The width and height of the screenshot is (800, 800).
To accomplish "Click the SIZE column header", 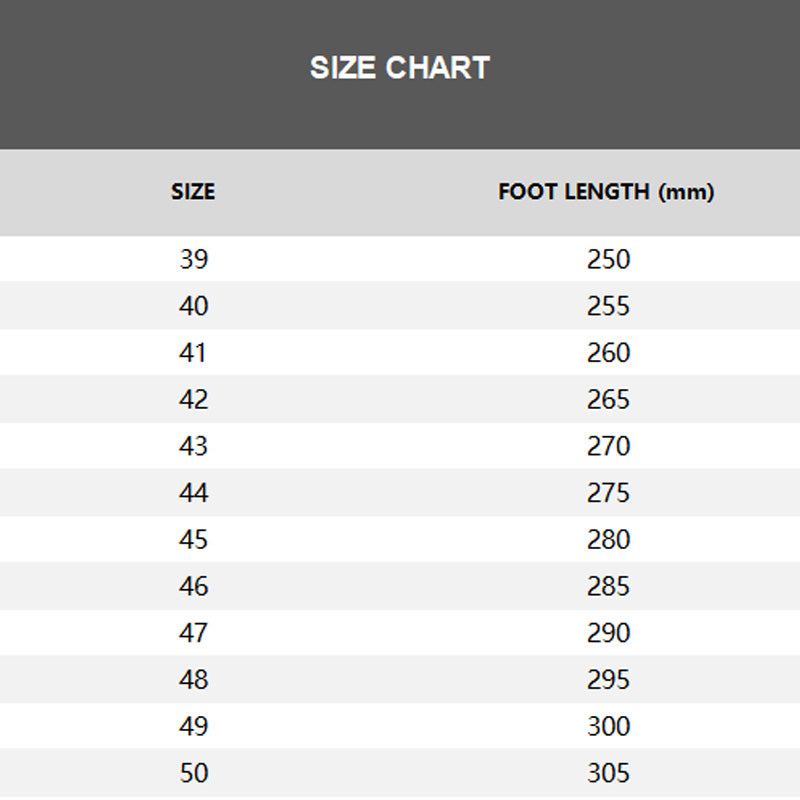I will (193, 192).
